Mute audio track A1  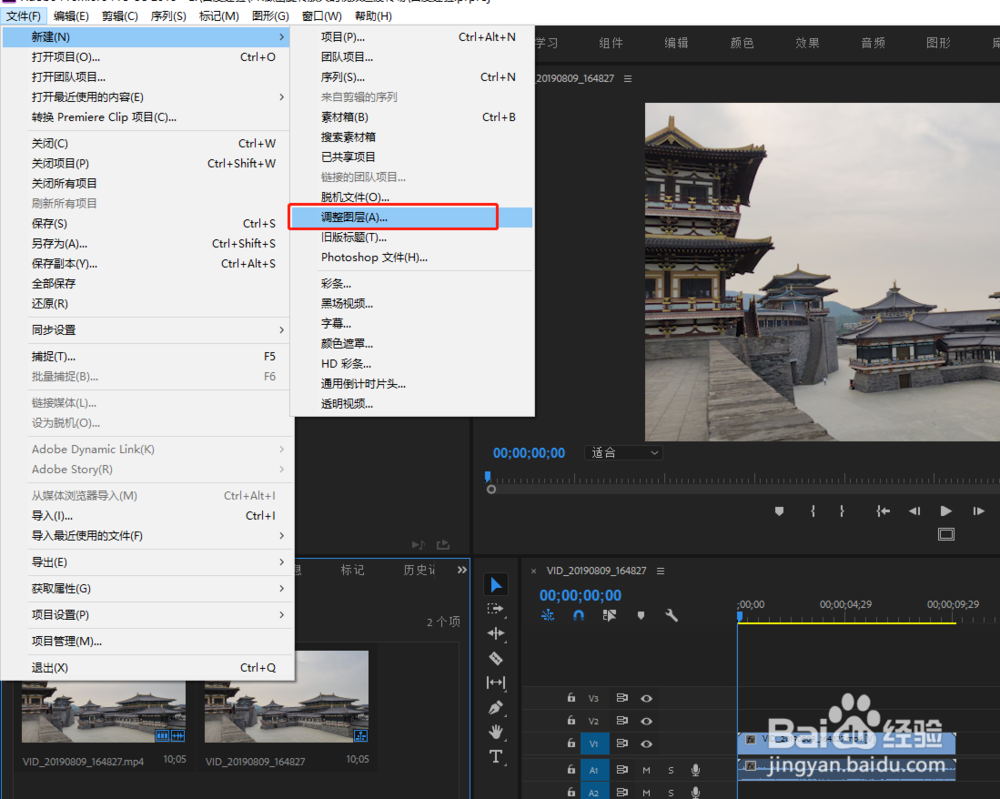[646, 770]
